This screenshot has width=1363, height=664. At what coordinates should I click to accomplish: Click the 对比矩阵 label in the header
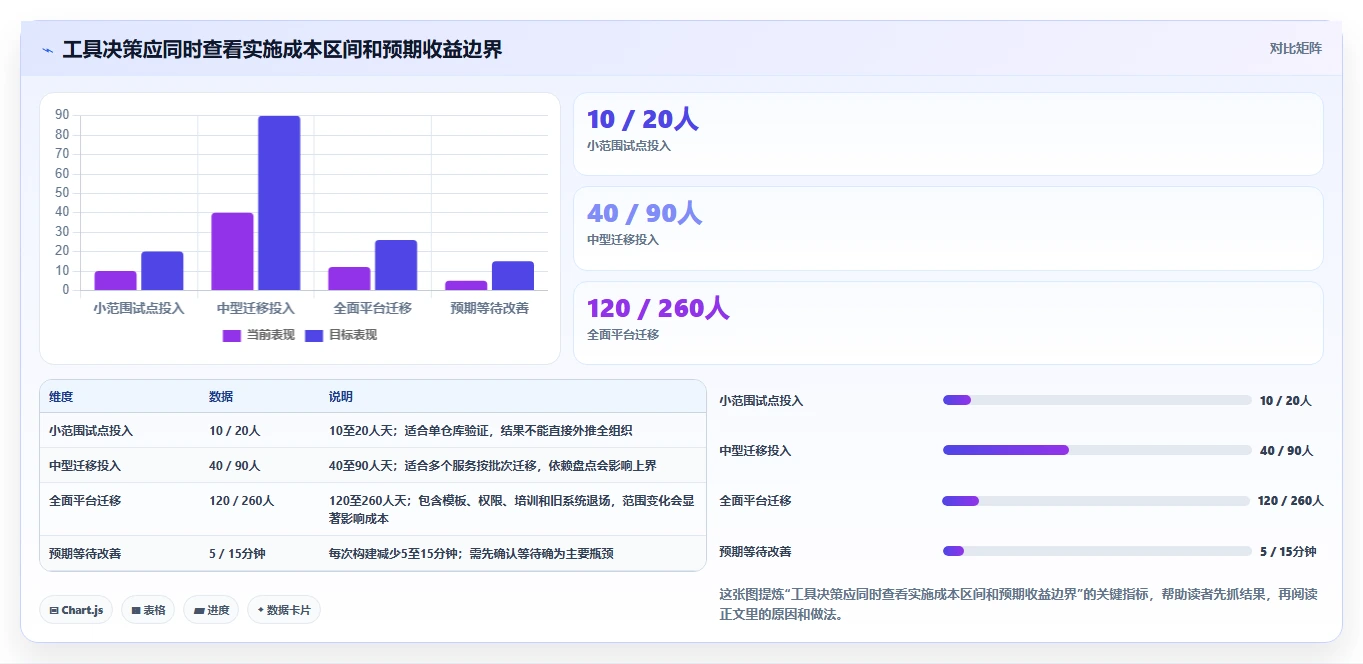tap(1296, 48)
